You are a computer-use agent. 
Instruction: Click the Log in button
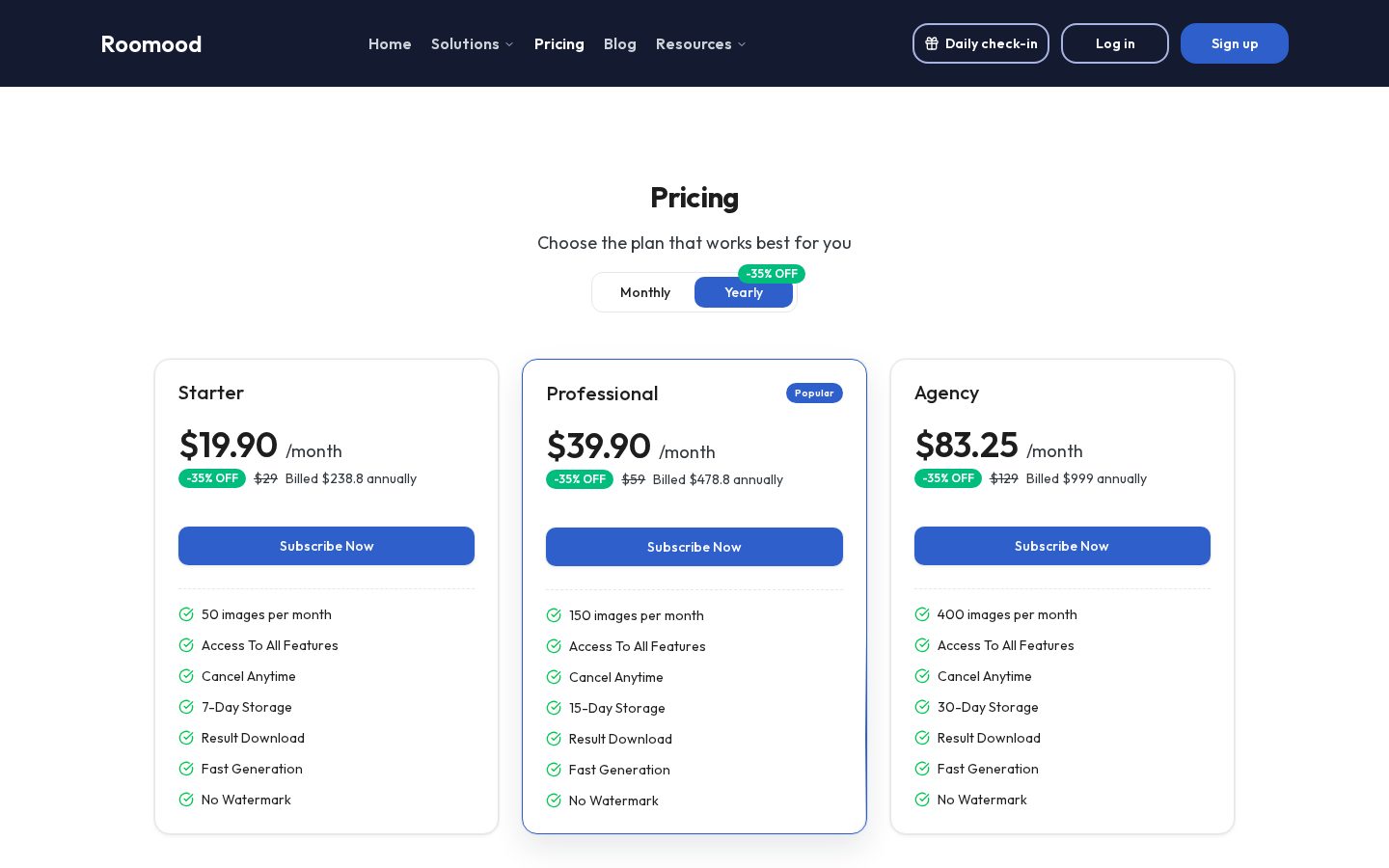pos(1115,43)
